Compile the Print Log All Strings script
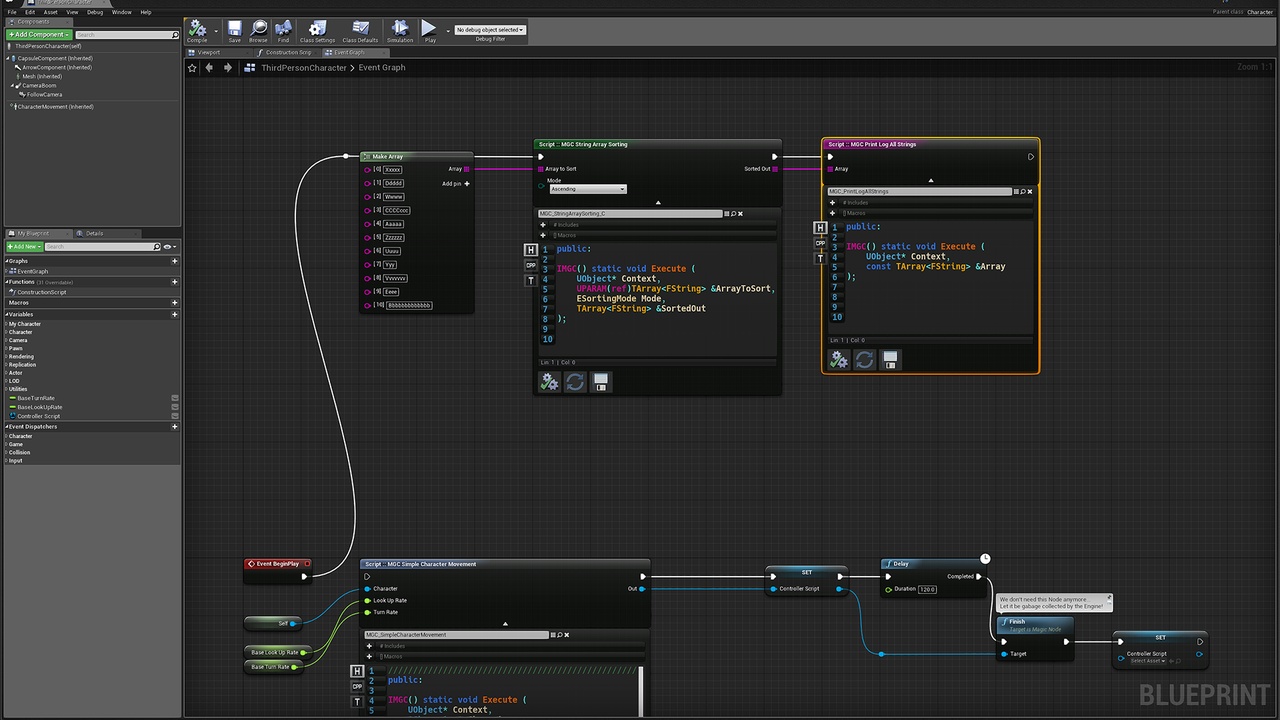Viewport: 1280px width, 720px height. coord(839,360)
